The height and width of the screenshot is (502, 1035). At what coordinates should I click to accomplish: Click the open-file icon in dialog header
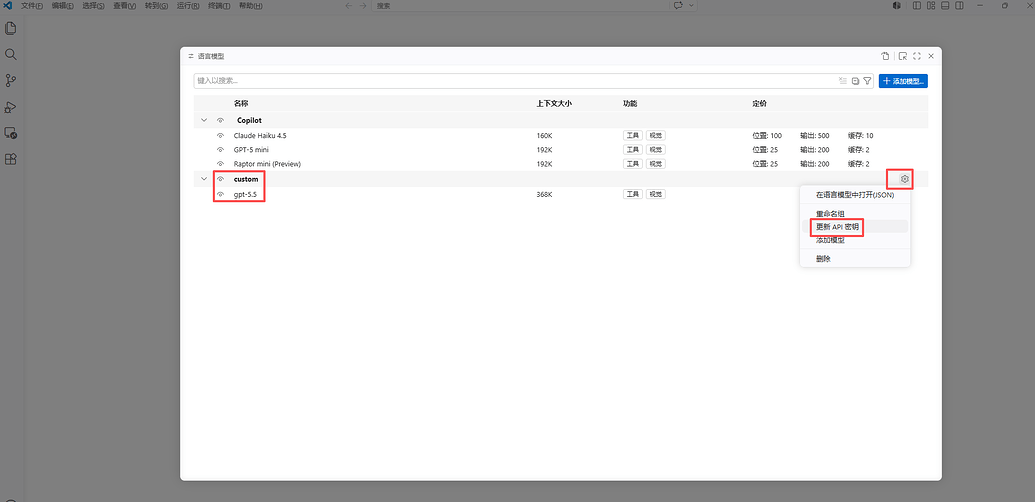pyautogui.click(x=886, y=56)
